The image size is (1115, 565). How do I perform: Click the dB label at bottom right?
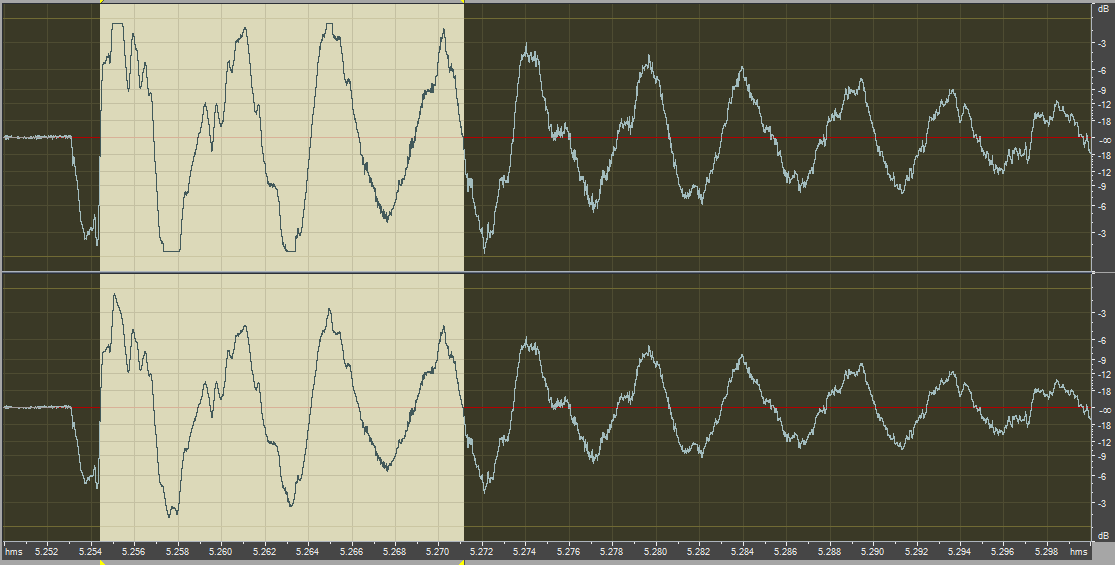tap(1103, 537)
